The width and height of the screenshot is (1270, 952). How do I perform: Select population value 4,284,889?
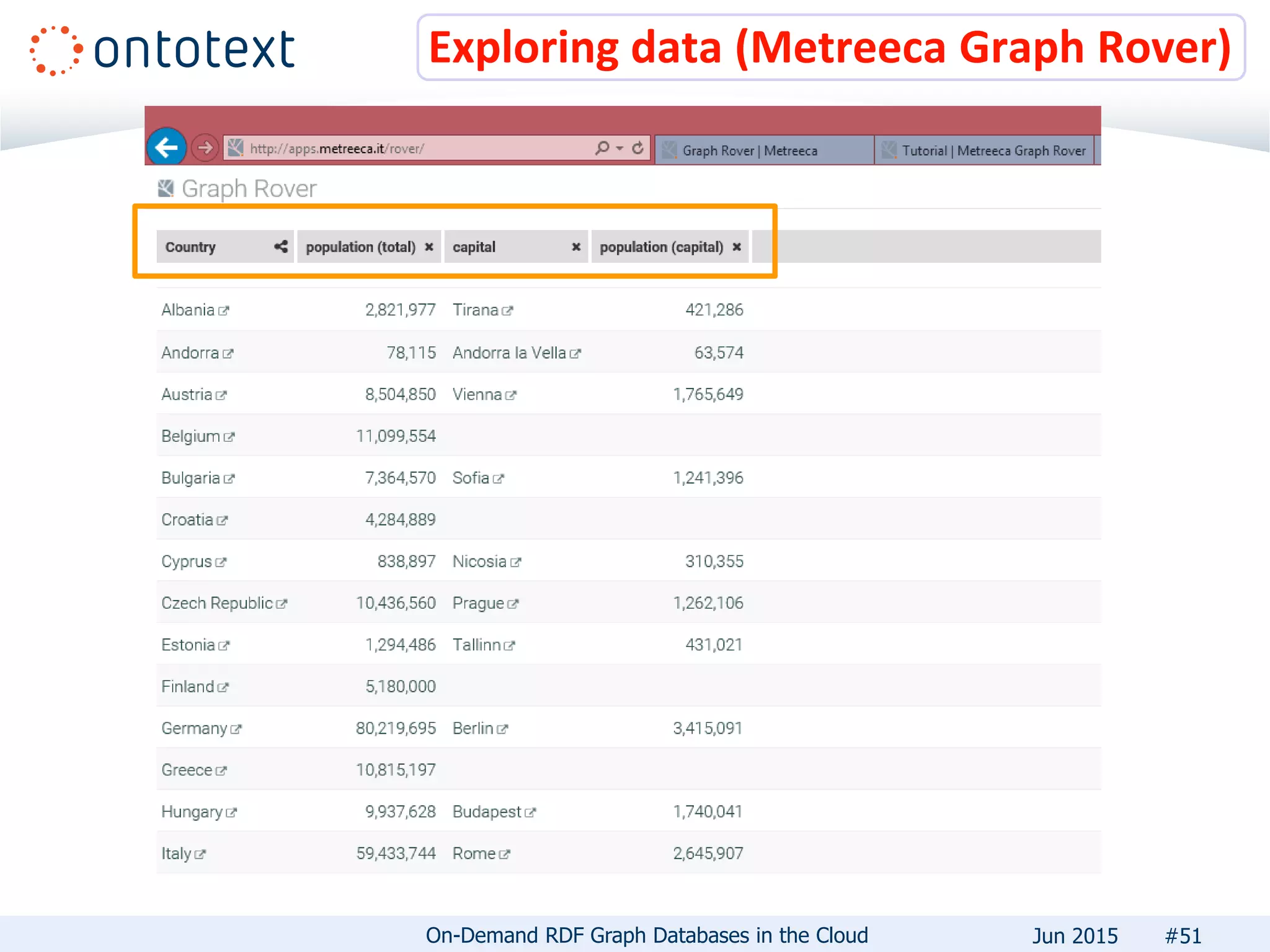[401, 519]
